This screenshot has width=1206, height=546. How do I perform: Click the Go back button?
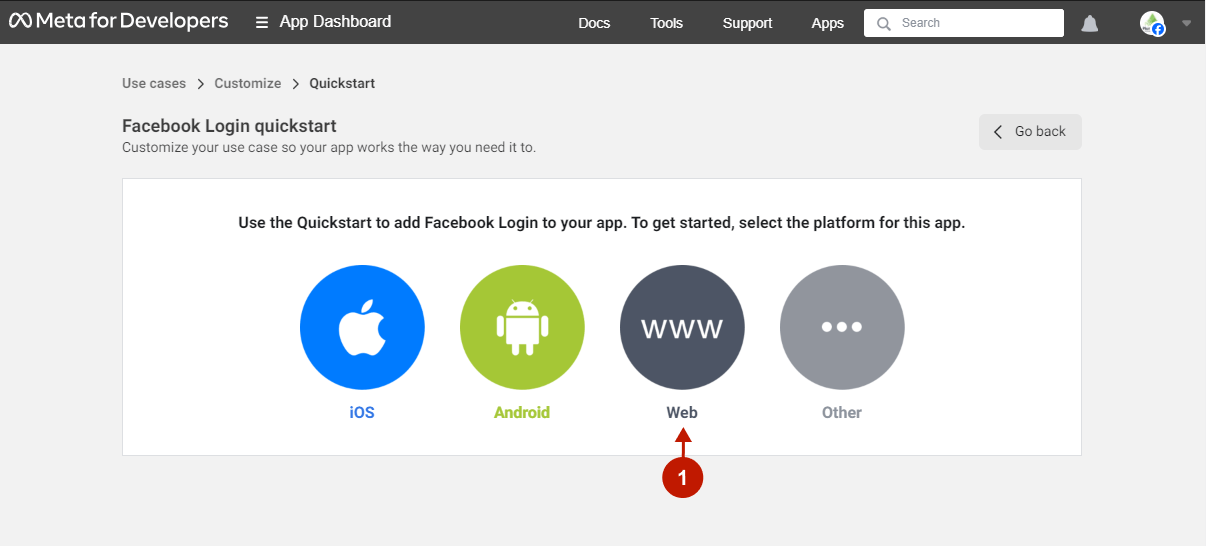pyautogui.click(x=1030, y=132)
